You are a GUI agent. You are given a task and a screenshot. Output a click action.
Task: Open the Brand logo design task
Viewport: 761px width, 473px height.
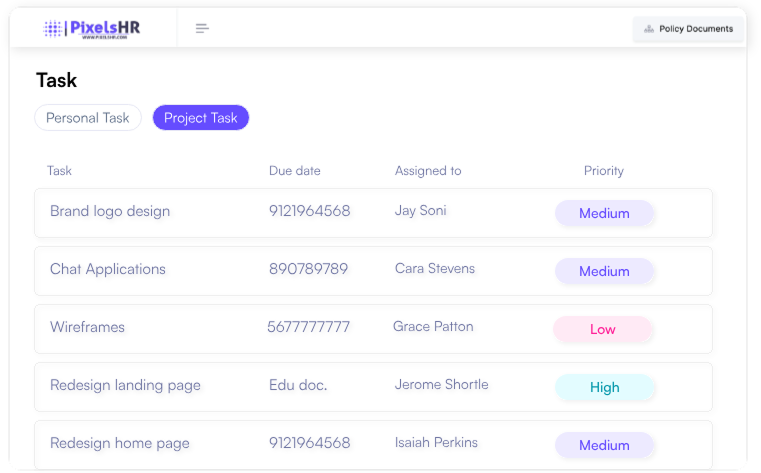(x=110, y=212)
